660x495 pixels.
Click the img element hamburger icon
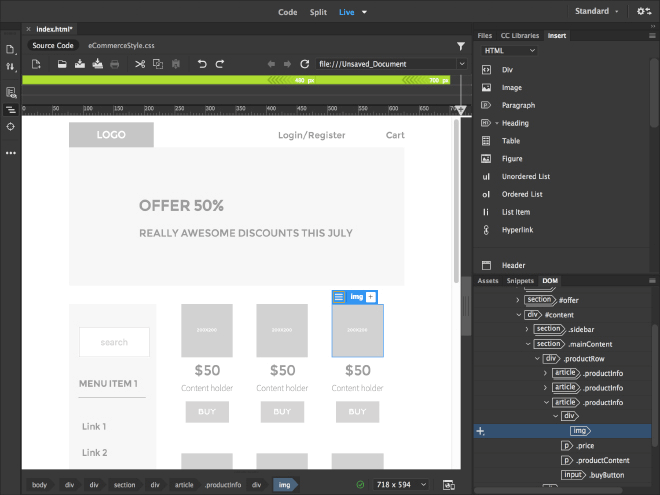point(339,297)
